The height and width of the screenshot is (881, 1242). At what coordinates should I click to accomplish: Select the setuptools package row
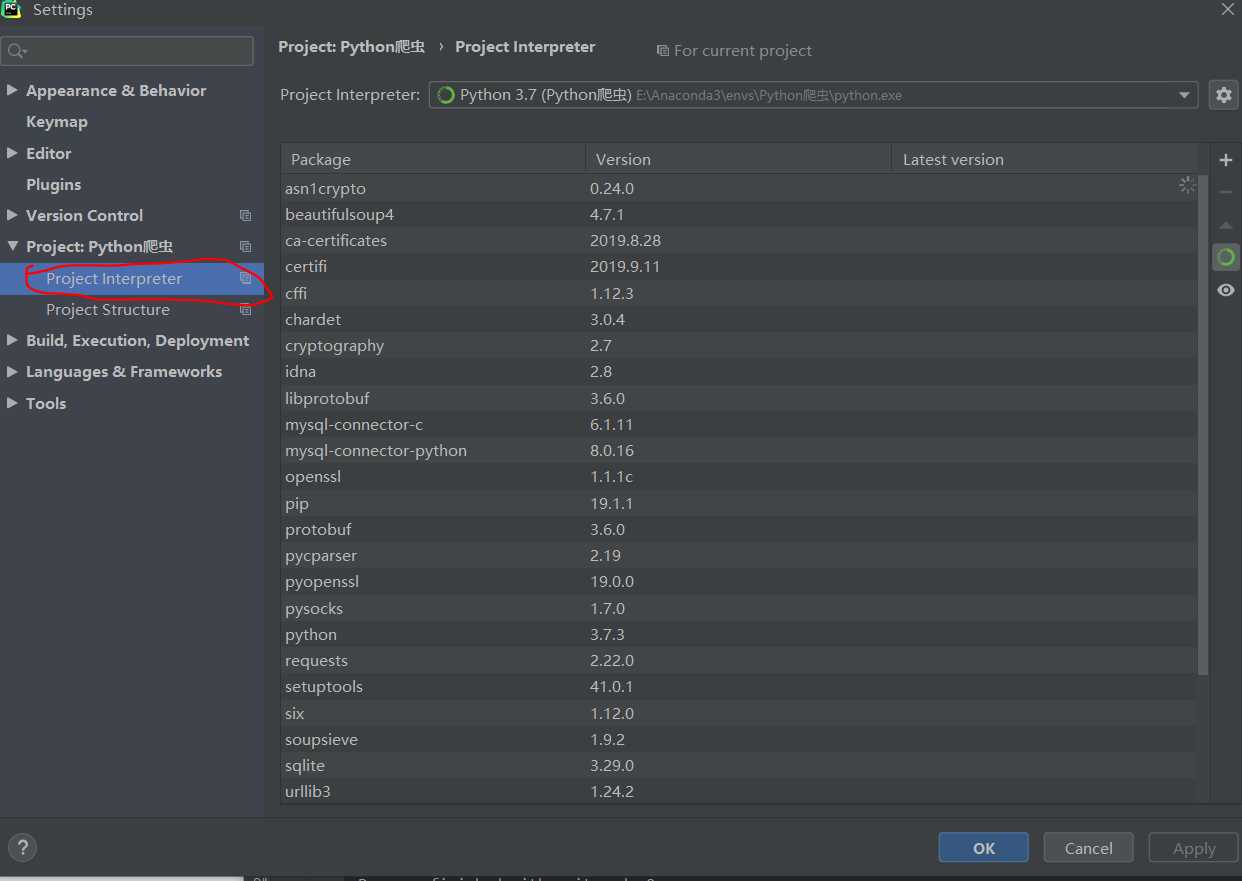click(739, 687)
